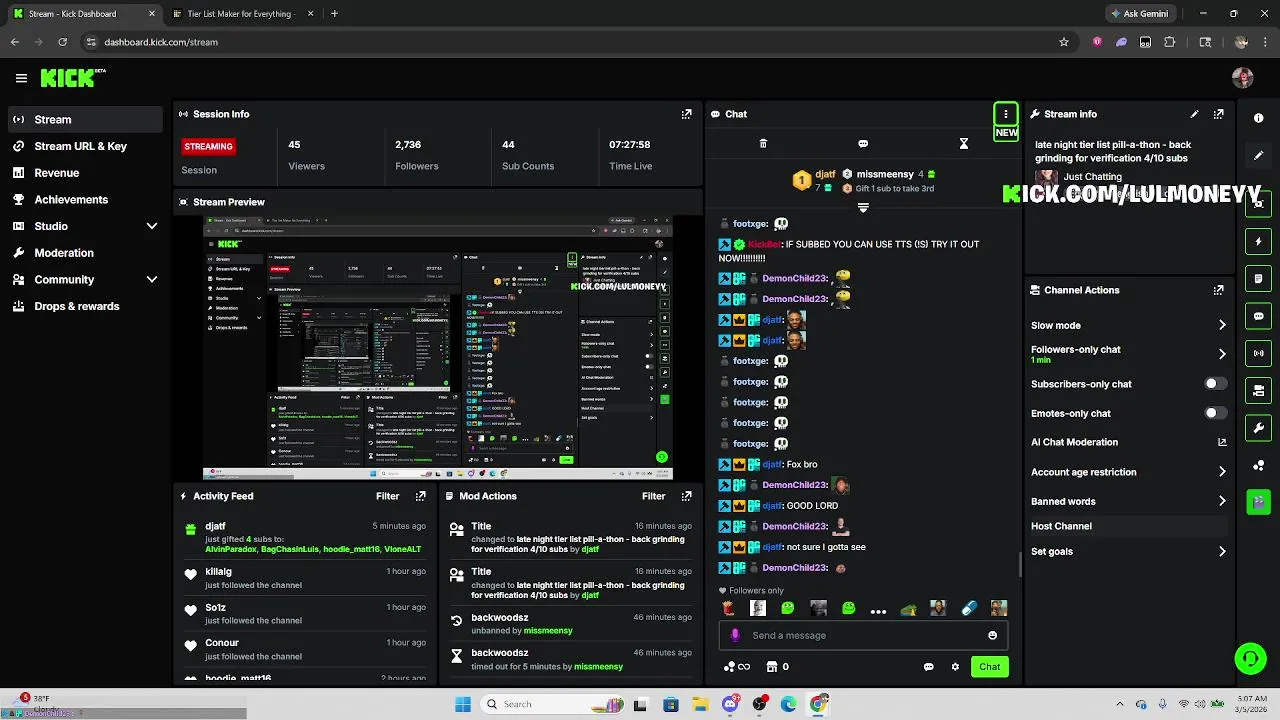Screen dimensions: 1280x720
Task: Collapse the chat leaderboard arrow
Action: click(863, 208)
